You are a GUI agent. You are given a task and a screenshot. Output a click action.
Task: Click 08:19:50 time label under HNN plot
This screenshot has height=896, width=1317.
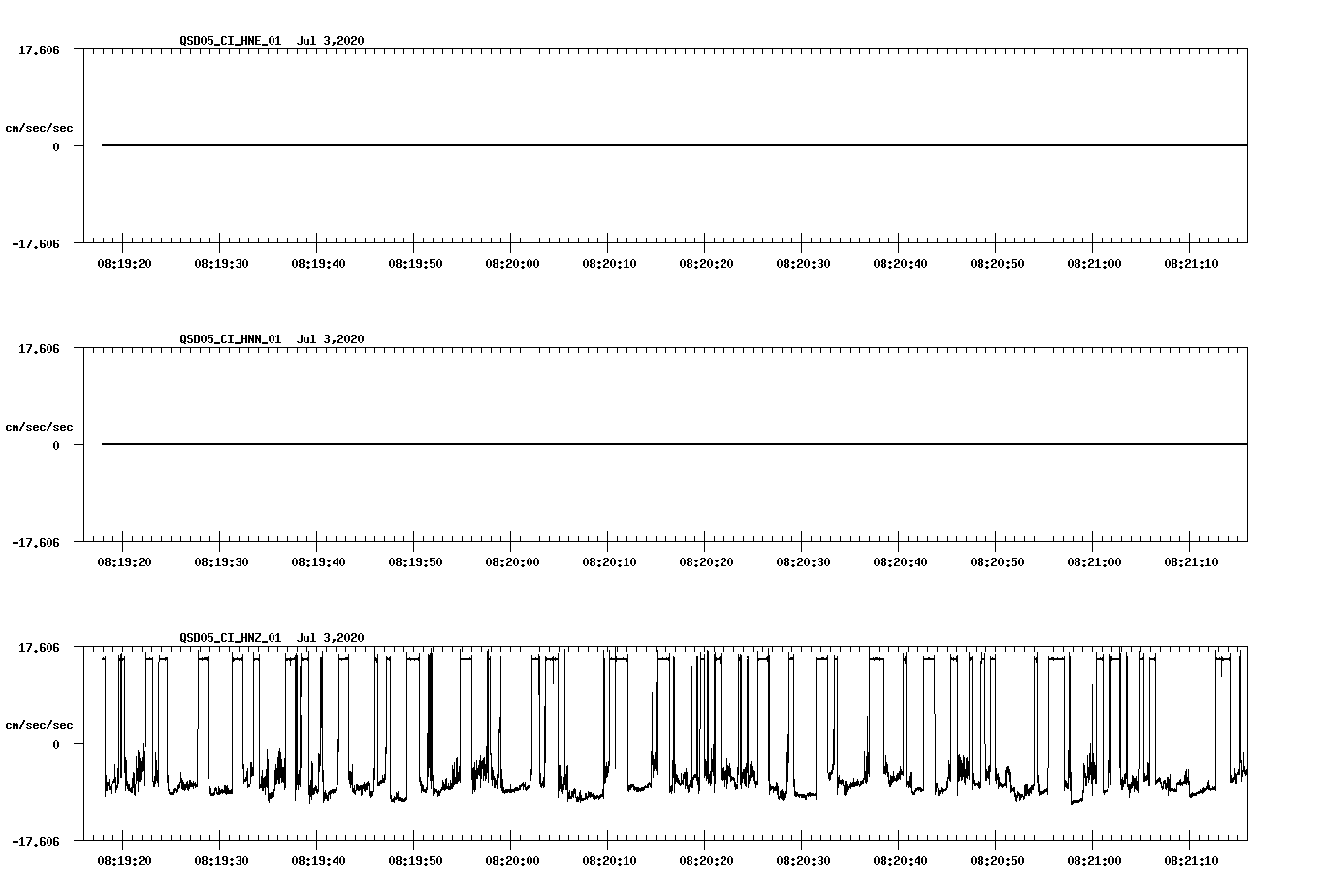pos(415,561)
